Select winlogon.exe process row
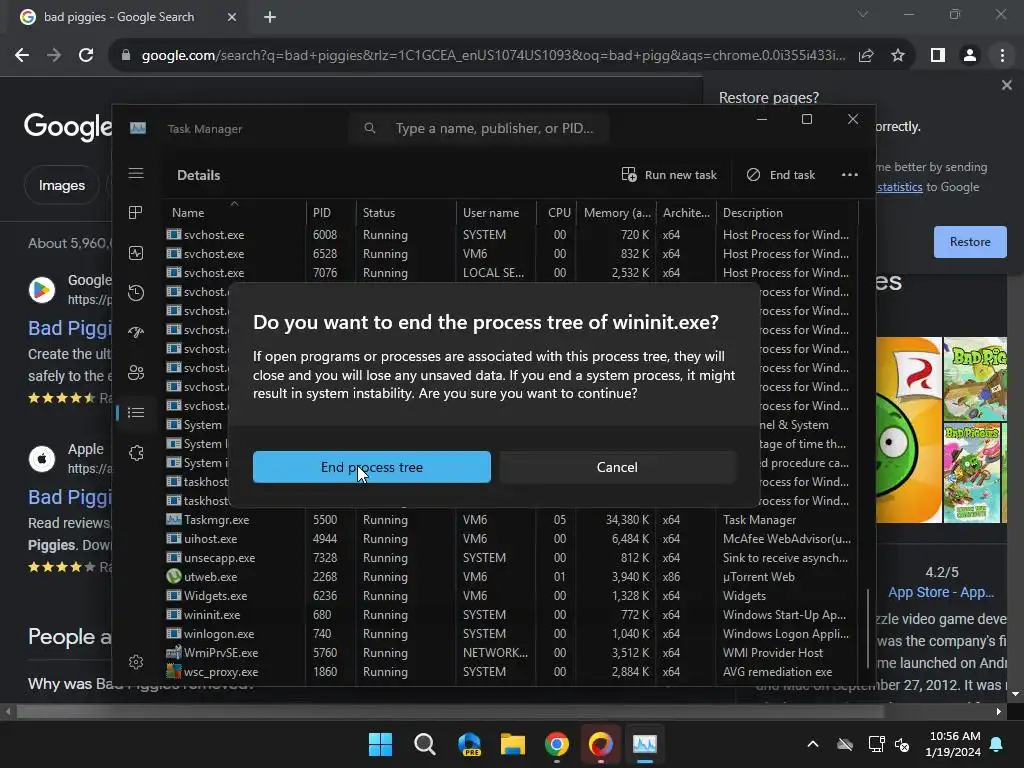Screen dimensions: 1024x768 [511, 633]
